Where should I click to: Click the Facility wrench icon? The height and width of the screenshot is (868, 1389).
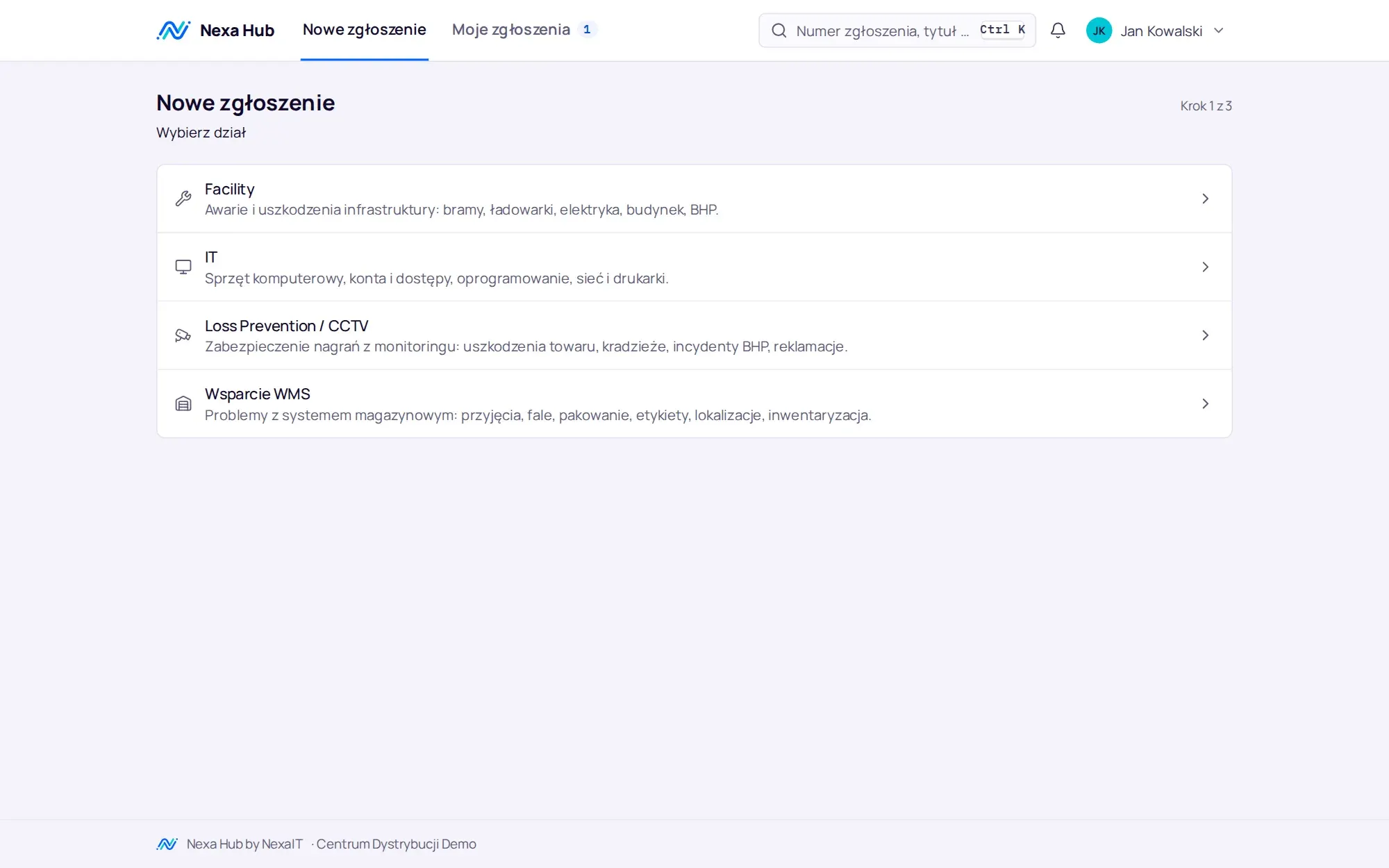coord(183,199)
